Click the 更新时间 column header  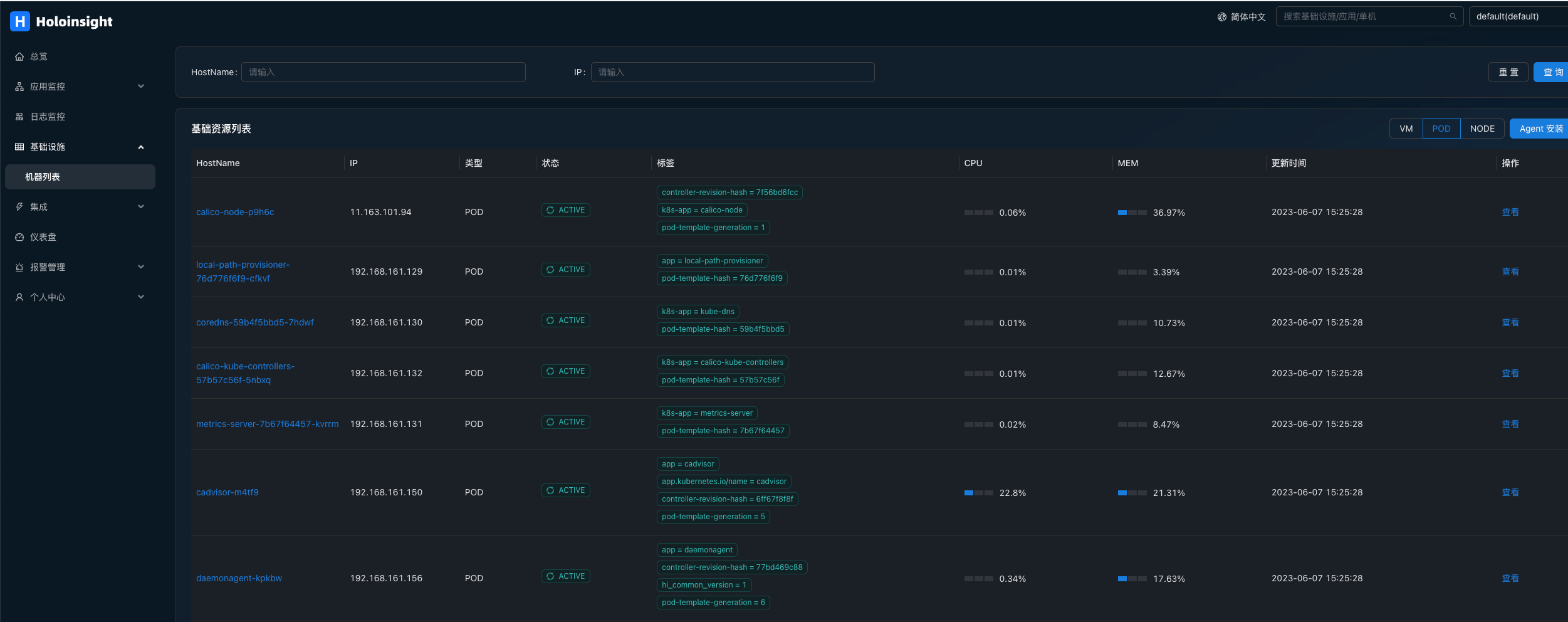(x=1288, y=163)
